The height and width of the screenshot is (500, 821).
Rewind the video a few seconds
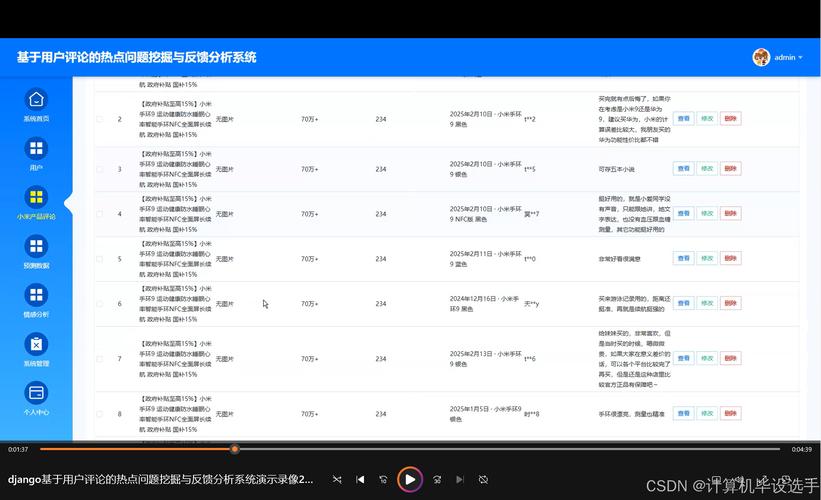pos(383,479)
